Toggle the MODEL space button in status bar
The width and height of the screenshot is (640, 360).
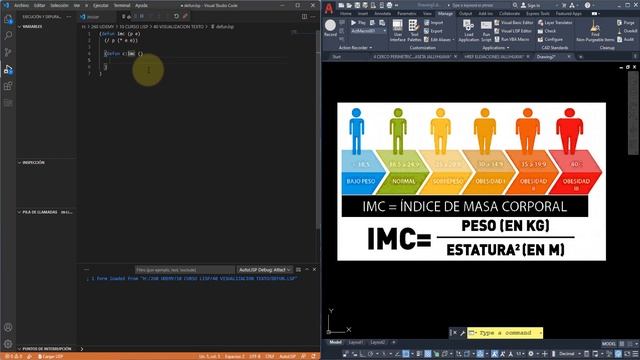608,344
